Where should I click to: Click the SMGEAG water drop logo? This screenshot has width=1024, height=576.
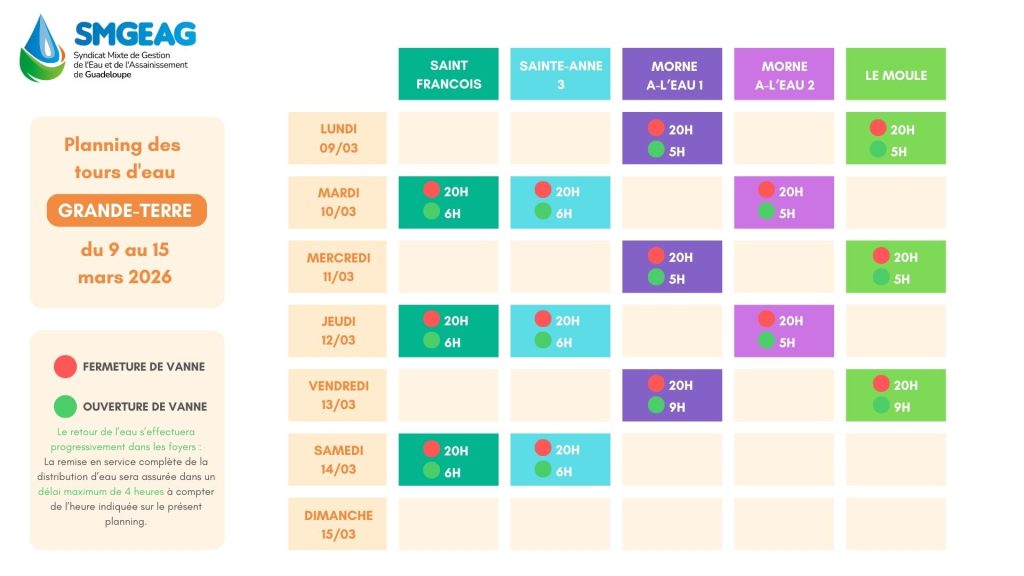tap(42, 47)
